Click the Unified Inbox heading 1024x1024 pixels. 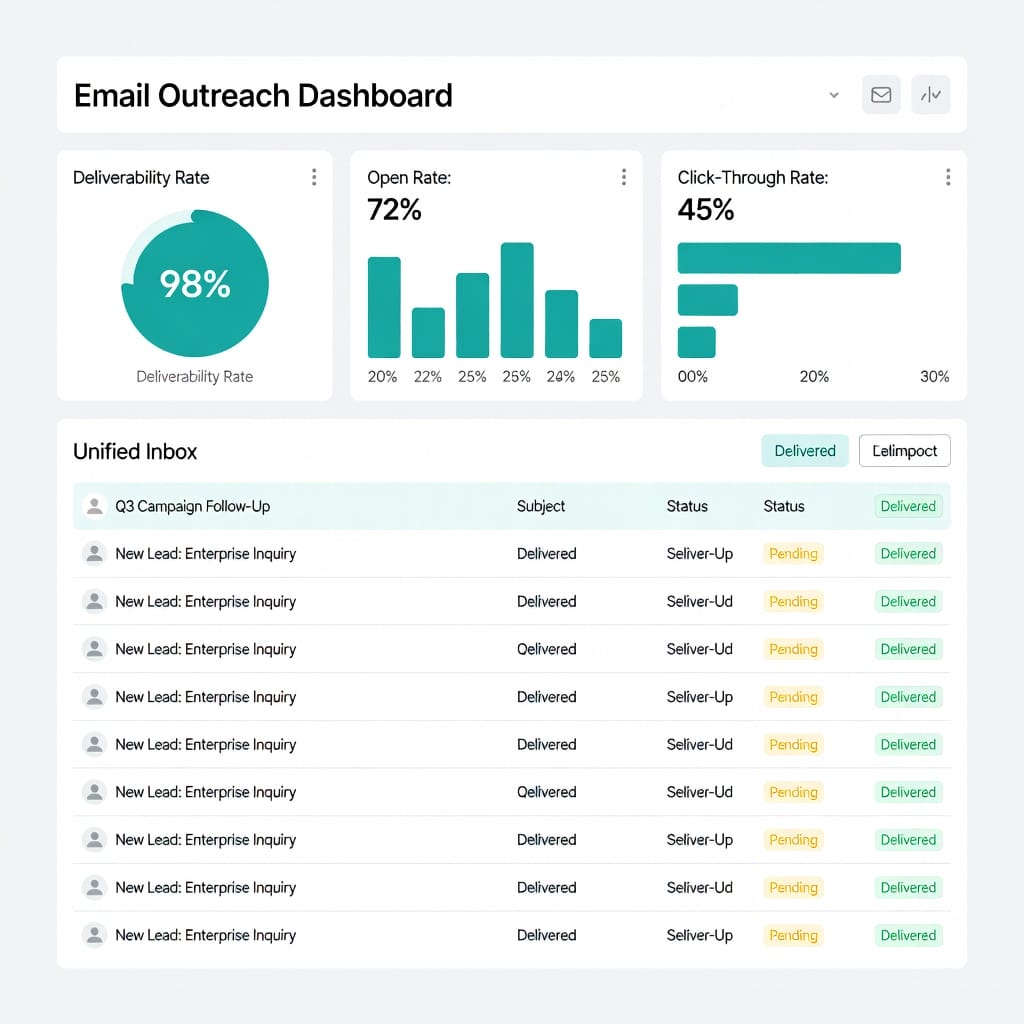point(135,451)
